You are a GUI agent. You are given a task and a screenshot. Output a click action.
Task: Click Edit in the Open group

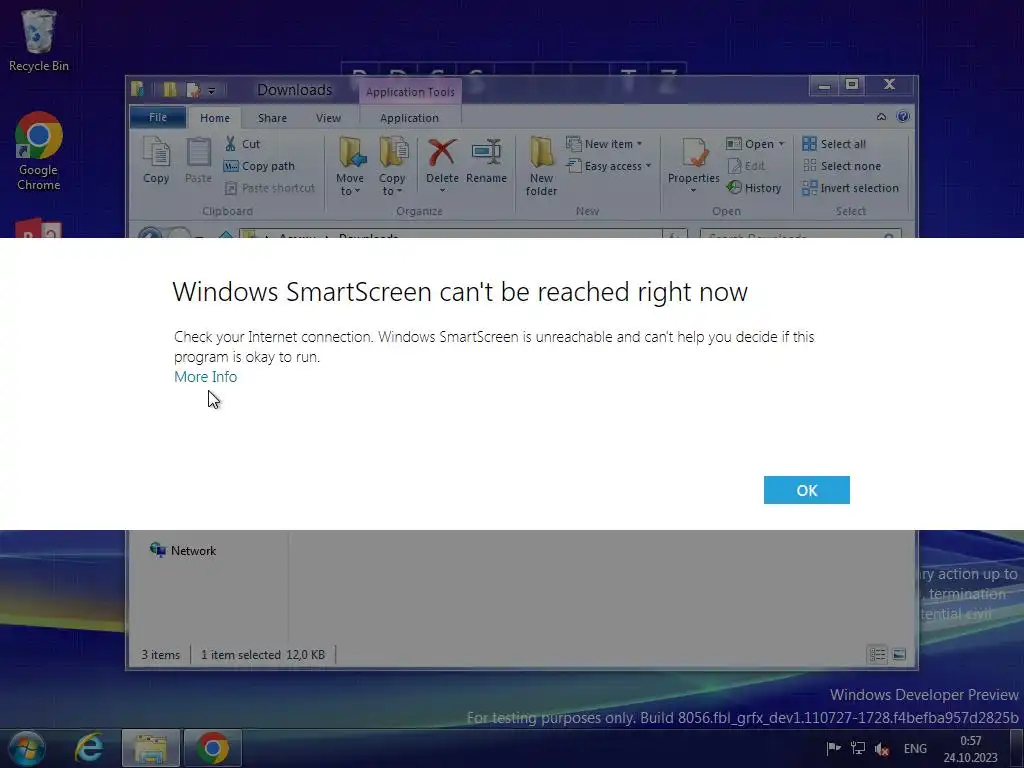point(746,166)
